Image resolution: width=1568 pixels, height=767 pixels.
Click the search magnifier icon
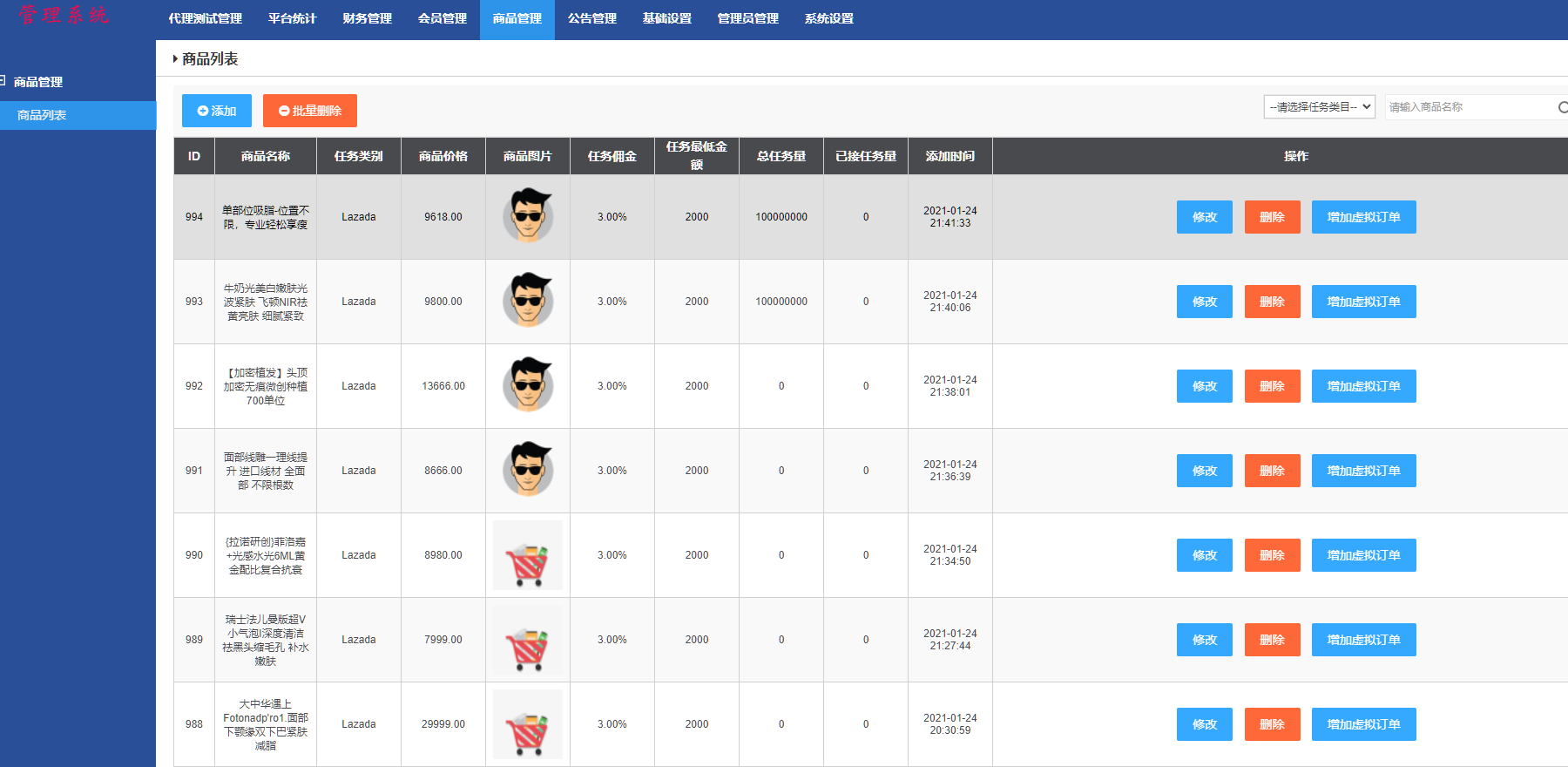pos(1563,107)
